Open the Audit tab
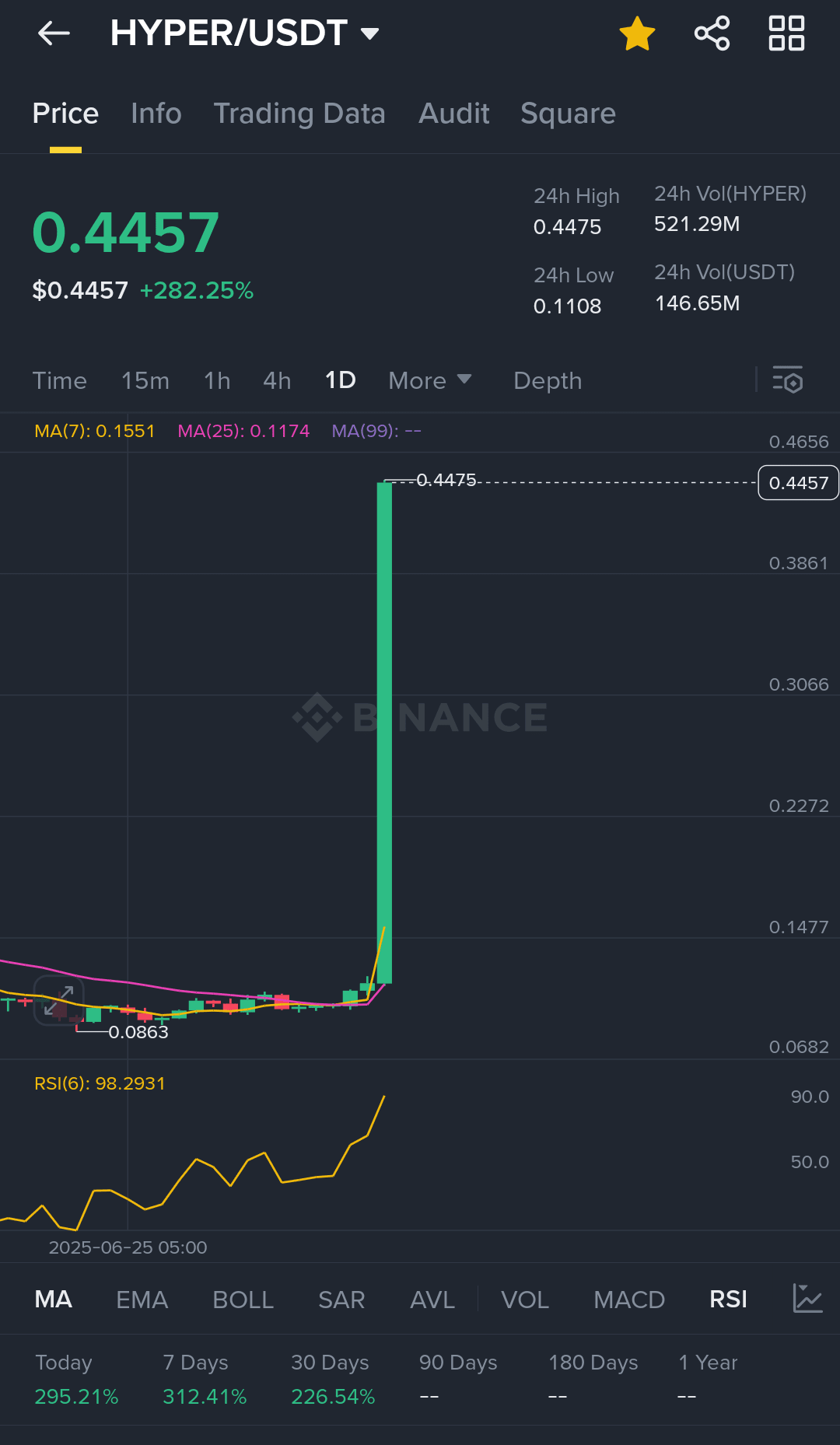 click(454, 114)
